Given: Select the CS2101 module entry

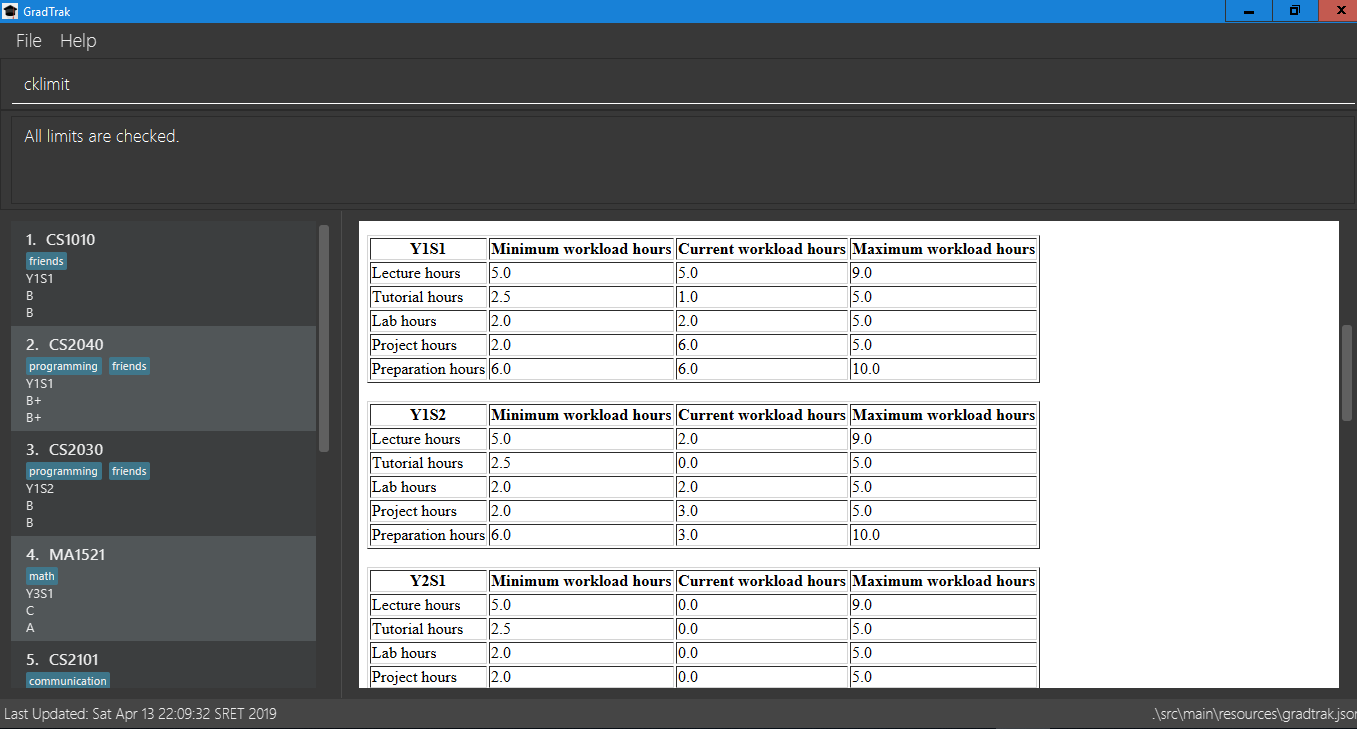Looking at the screenshot, I should 164,665.
